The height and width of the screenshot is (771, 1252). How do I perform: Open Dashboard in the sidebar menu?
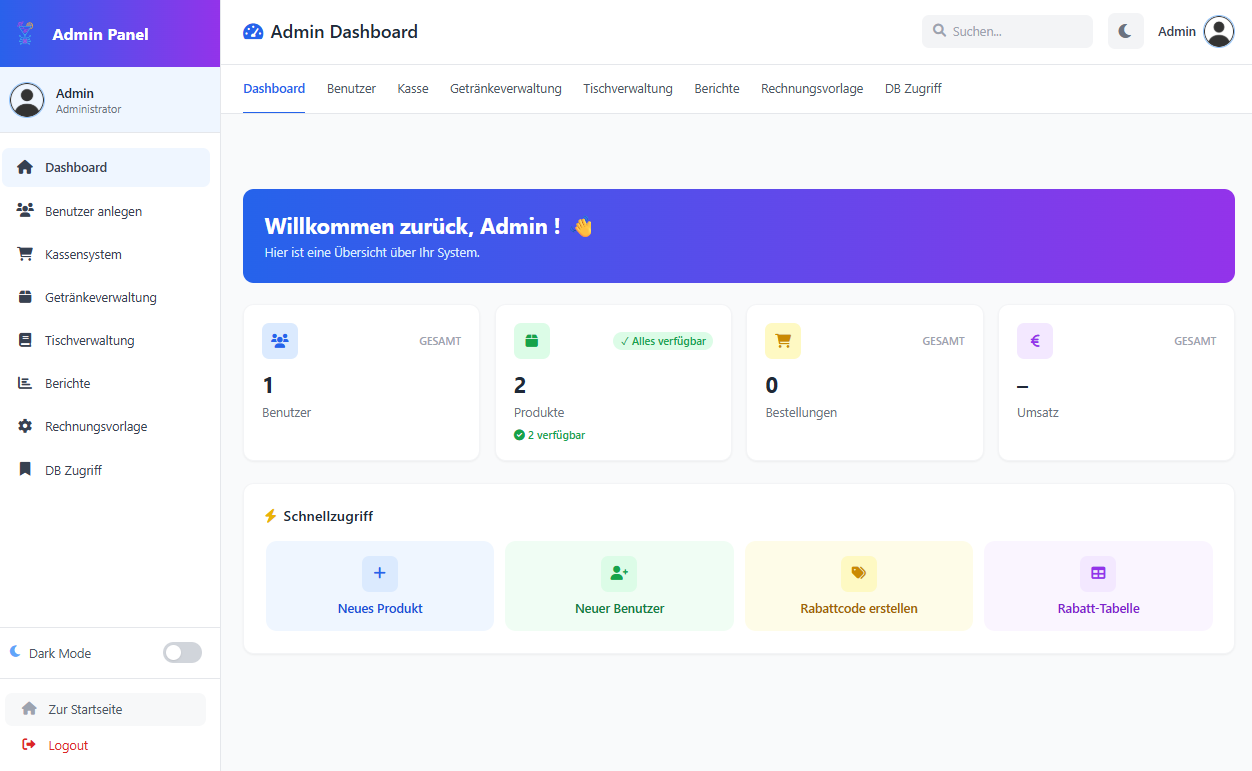[x=106, y=167]
